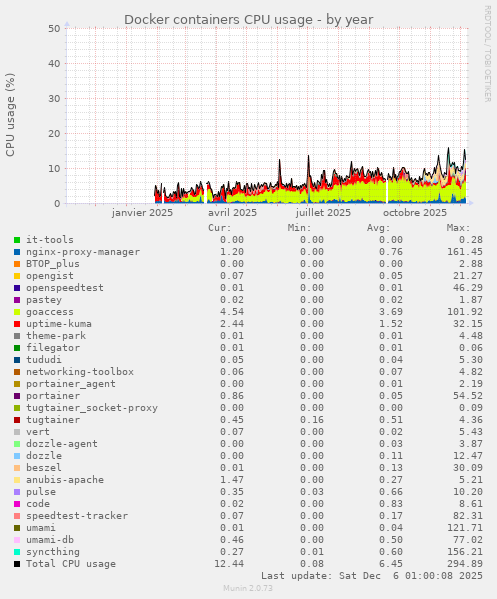Click the 'portainer_agent' legend label
Viewport: 497px width, 599px height.
coord(71,384)
